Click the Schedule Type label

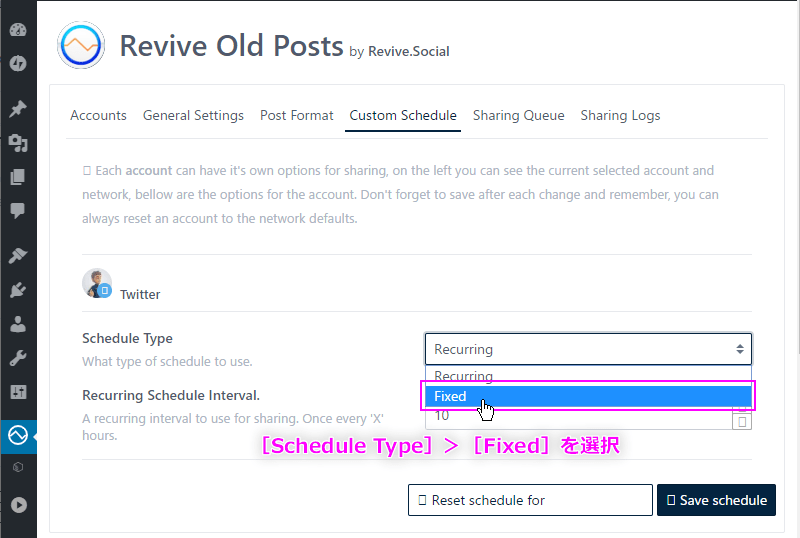[x=128, y=338]
